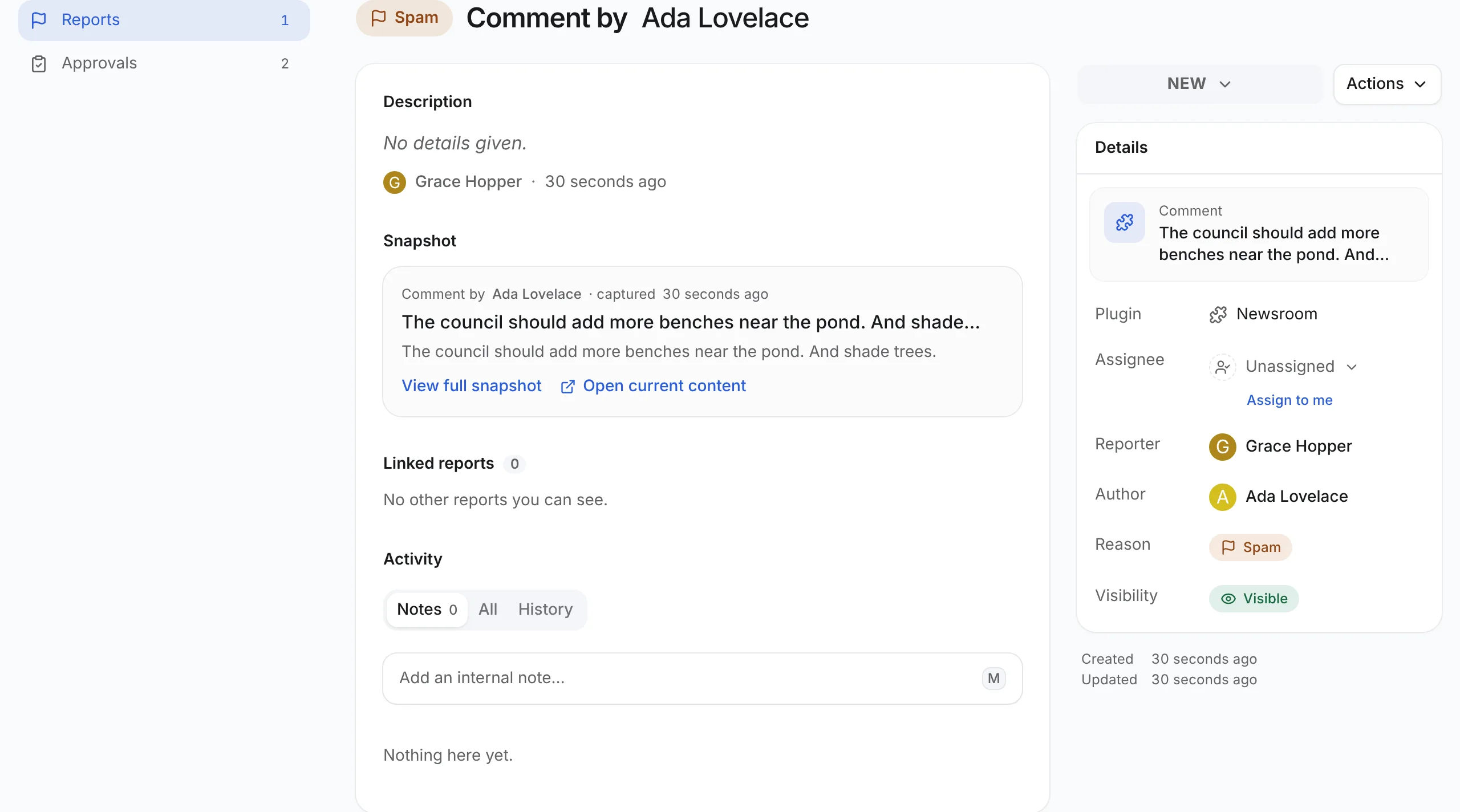Click Grace Hopper's avatar under Description
Screen dimensions: 1460x812
[x=395, y=182]
